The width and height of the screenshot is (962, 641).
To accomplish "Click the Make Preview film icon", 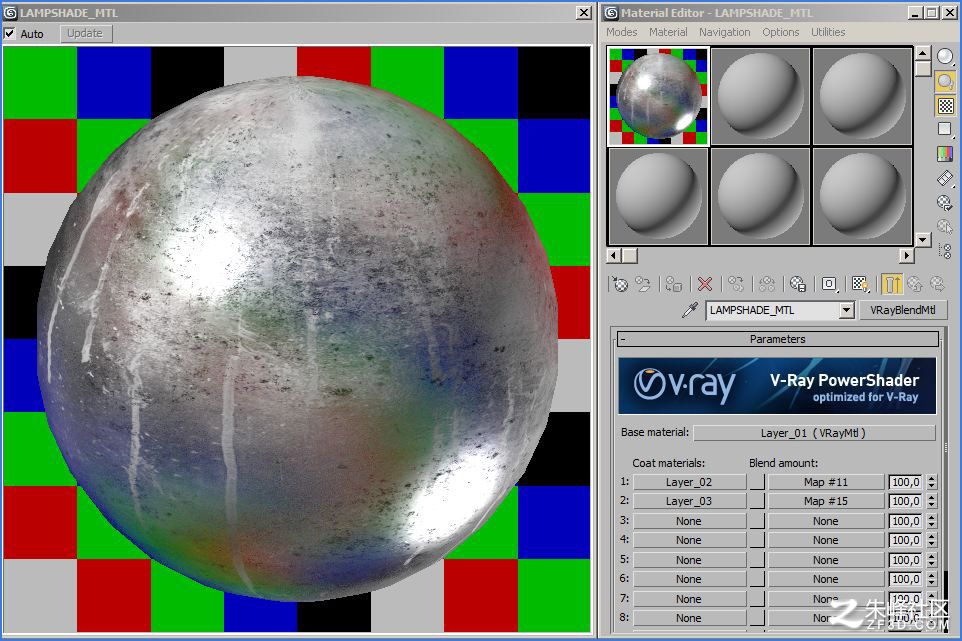I will click(x=945, y=178).
